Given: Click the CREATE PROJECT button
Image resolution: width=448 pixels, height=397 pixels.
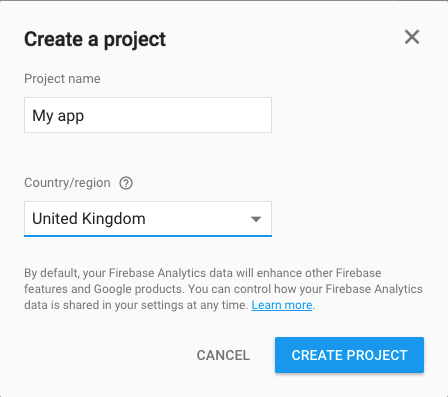Looking at the screenshot, I should coord(349,355).
